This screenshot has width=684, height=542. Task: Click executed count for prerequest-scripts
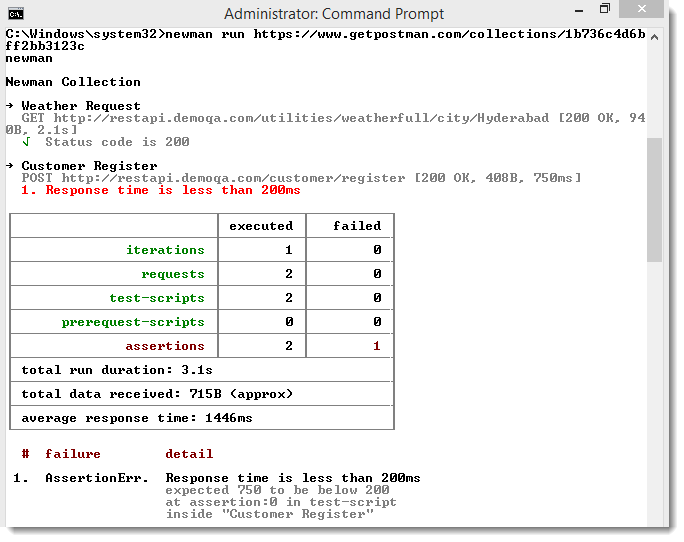(289, 322)
